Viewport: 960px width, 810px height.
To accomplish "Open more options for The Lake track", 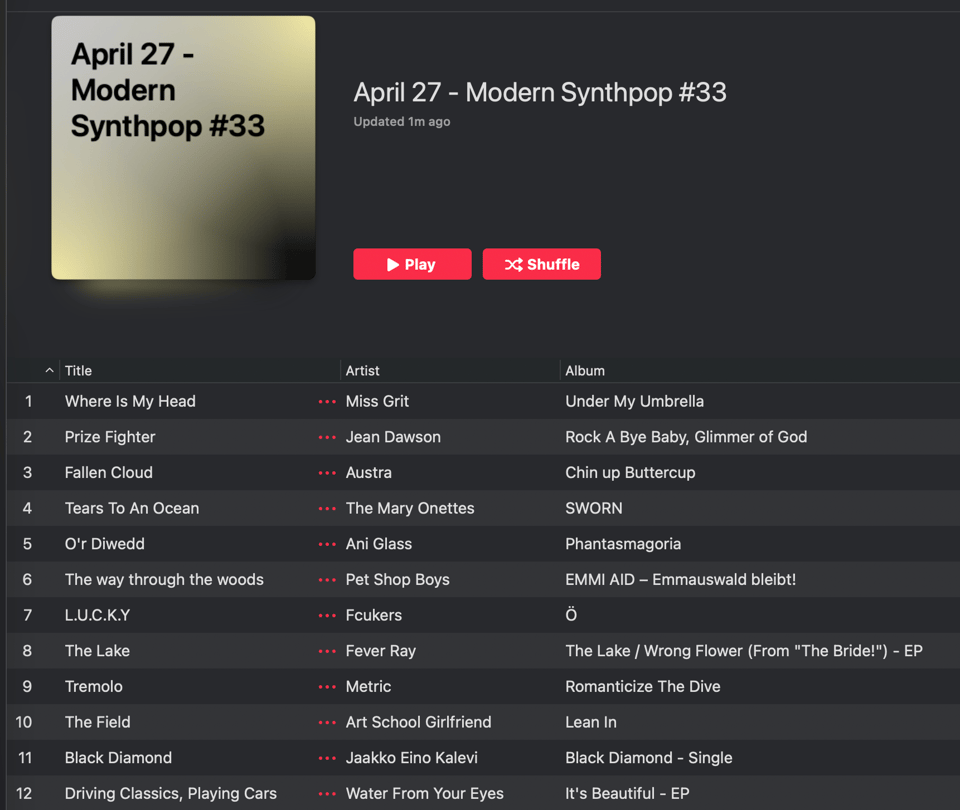I will pos(327,651).
